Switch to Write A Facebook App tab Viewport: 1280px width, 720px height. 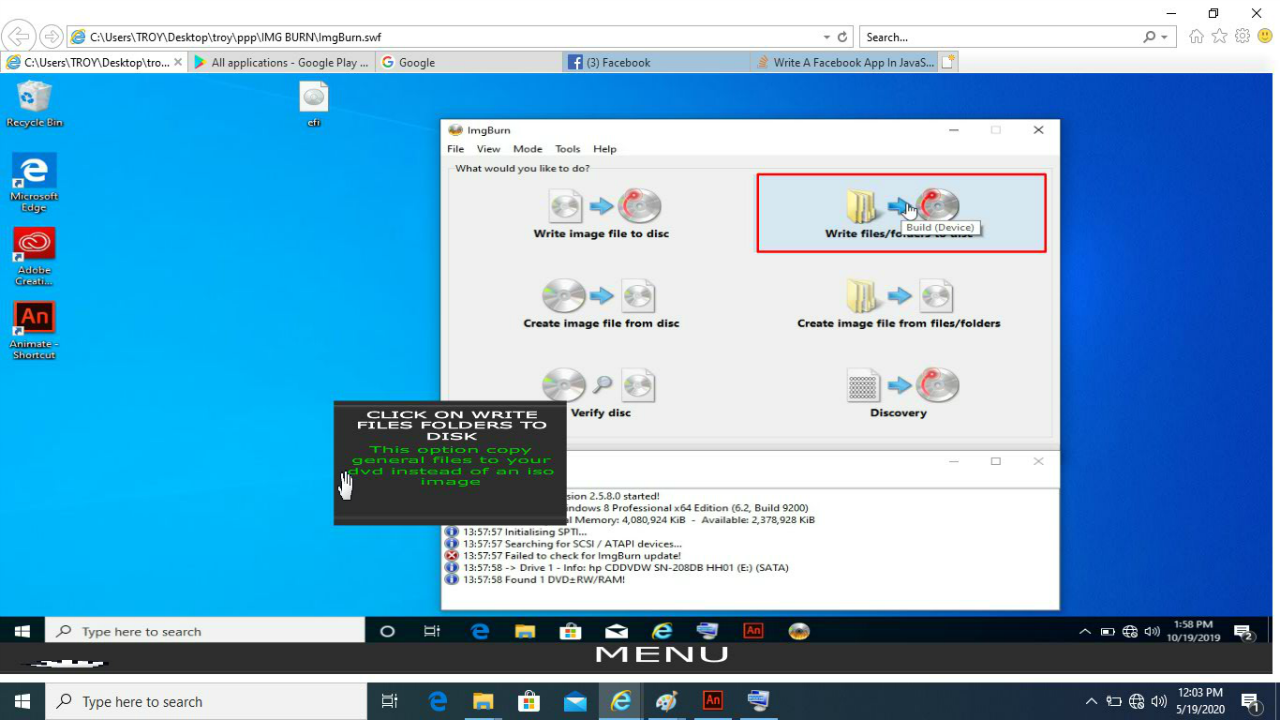pyautogui.click(x=843, y=62)
